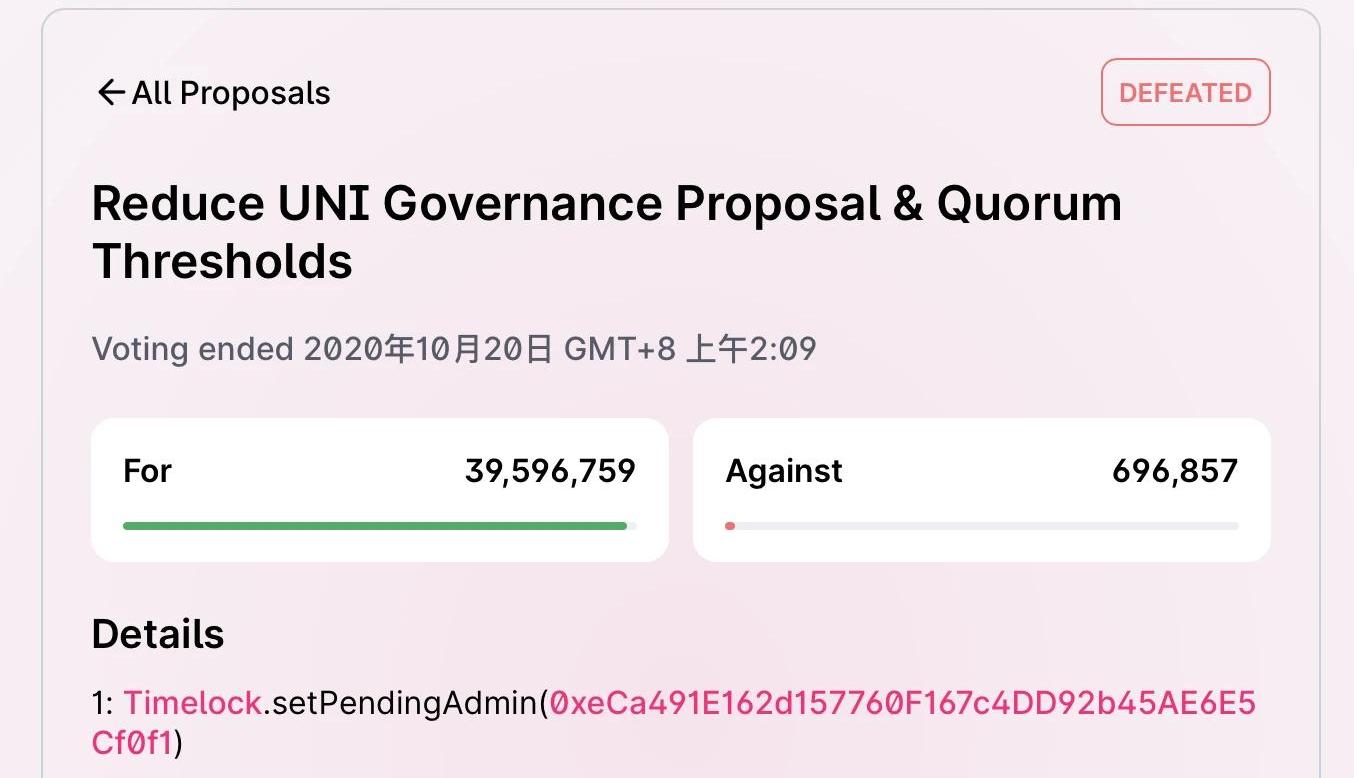Click the Voting ended date text
This screenshot has height=778, width=1354.
pyautogui.click(x=454, y=349)
